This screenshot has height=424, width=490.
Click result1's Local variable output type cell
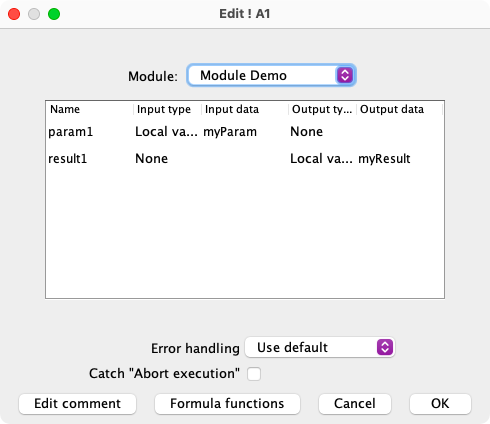[x=322, y=158]
